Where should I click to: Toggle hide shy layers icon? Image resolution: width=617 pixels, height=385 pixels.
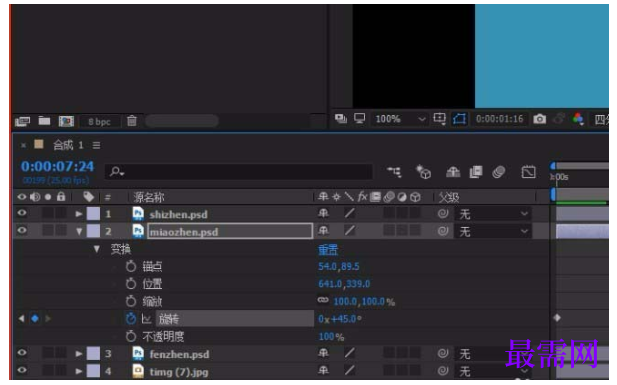(453, 172)
